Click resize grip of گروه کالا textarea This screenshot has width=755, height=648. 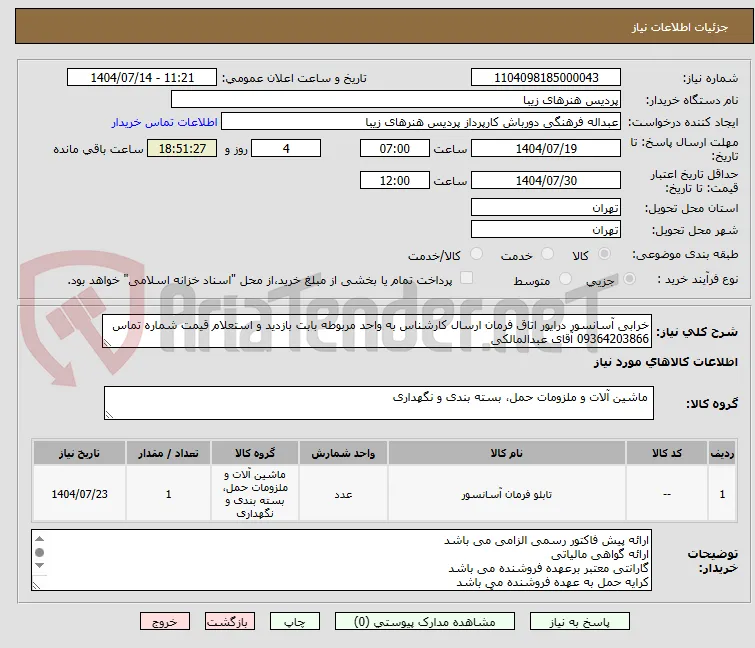point(109,415)
